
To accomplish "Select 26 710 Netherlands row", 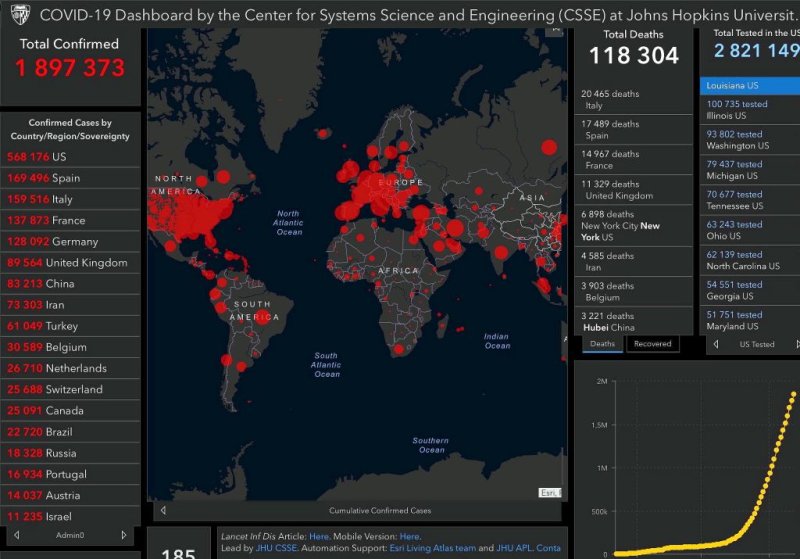I will pyautogui.click(x=70, y=368).
